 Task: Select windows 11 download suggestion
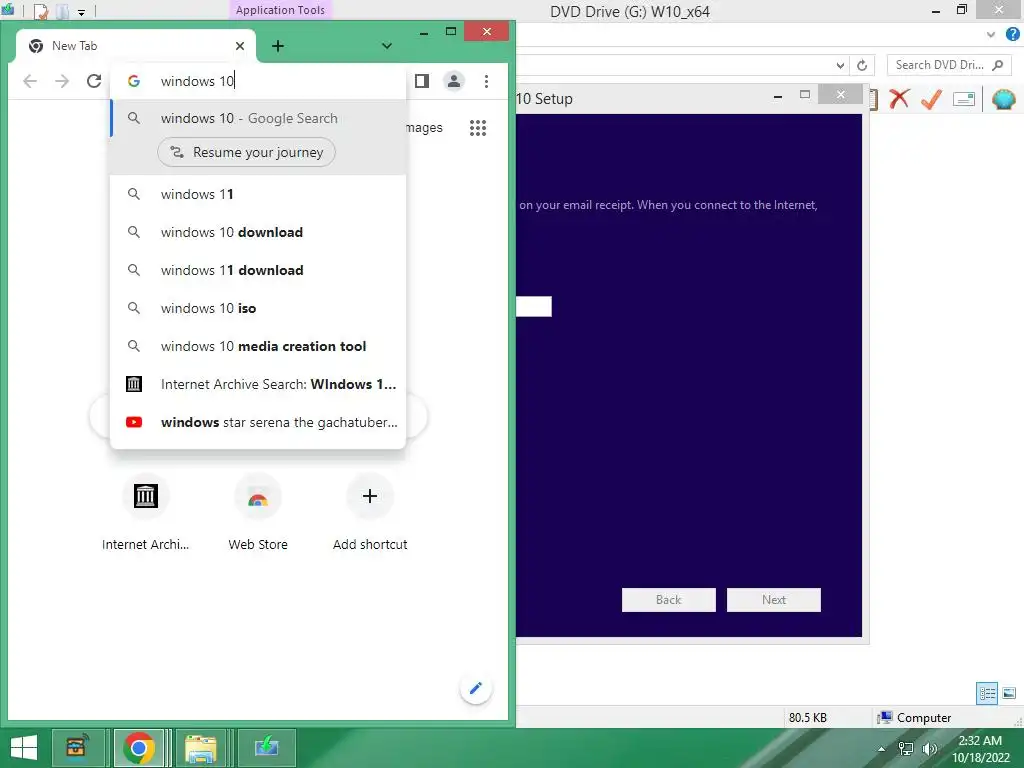pos(258,270)
